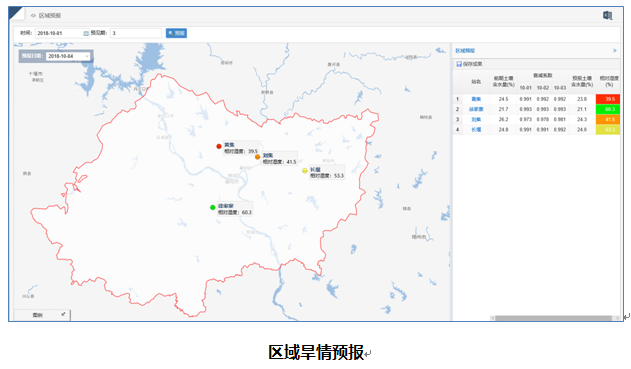Switch to the 区域预报 tab at top
This screenshot has height=369, width=631.
tap(49, 16)
